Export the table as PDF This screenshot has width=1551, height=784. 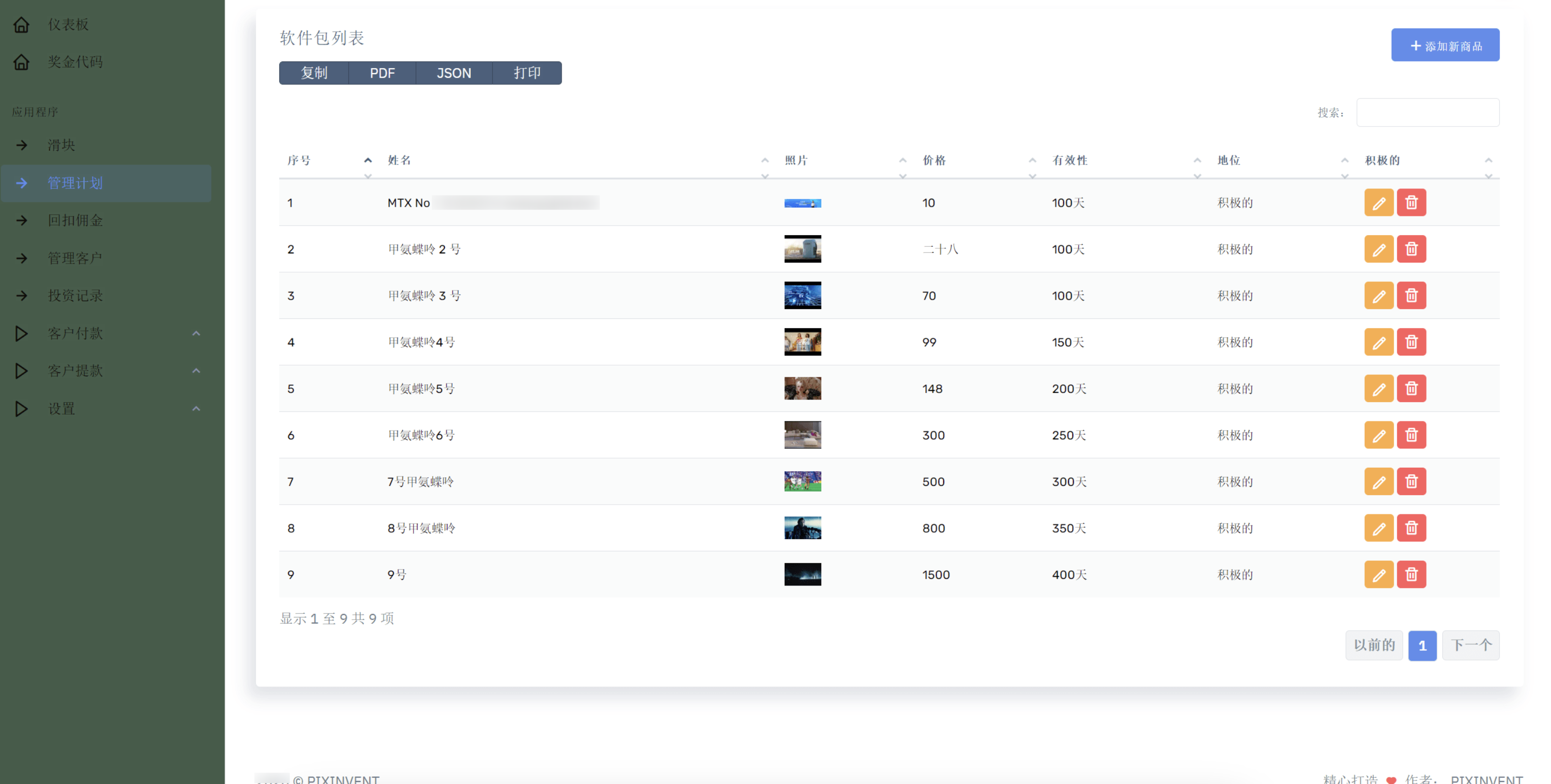(x=382, y=73)
